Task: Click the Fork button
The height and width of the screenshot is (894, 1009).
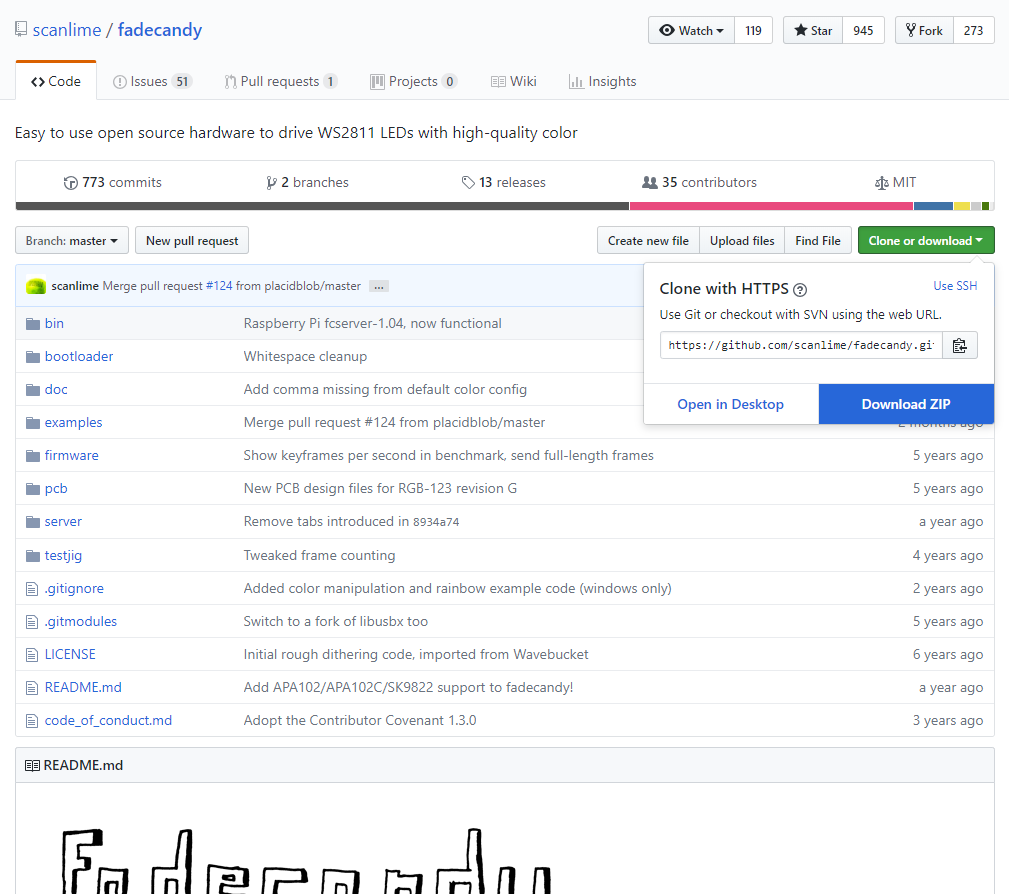Action: (924, 30)
